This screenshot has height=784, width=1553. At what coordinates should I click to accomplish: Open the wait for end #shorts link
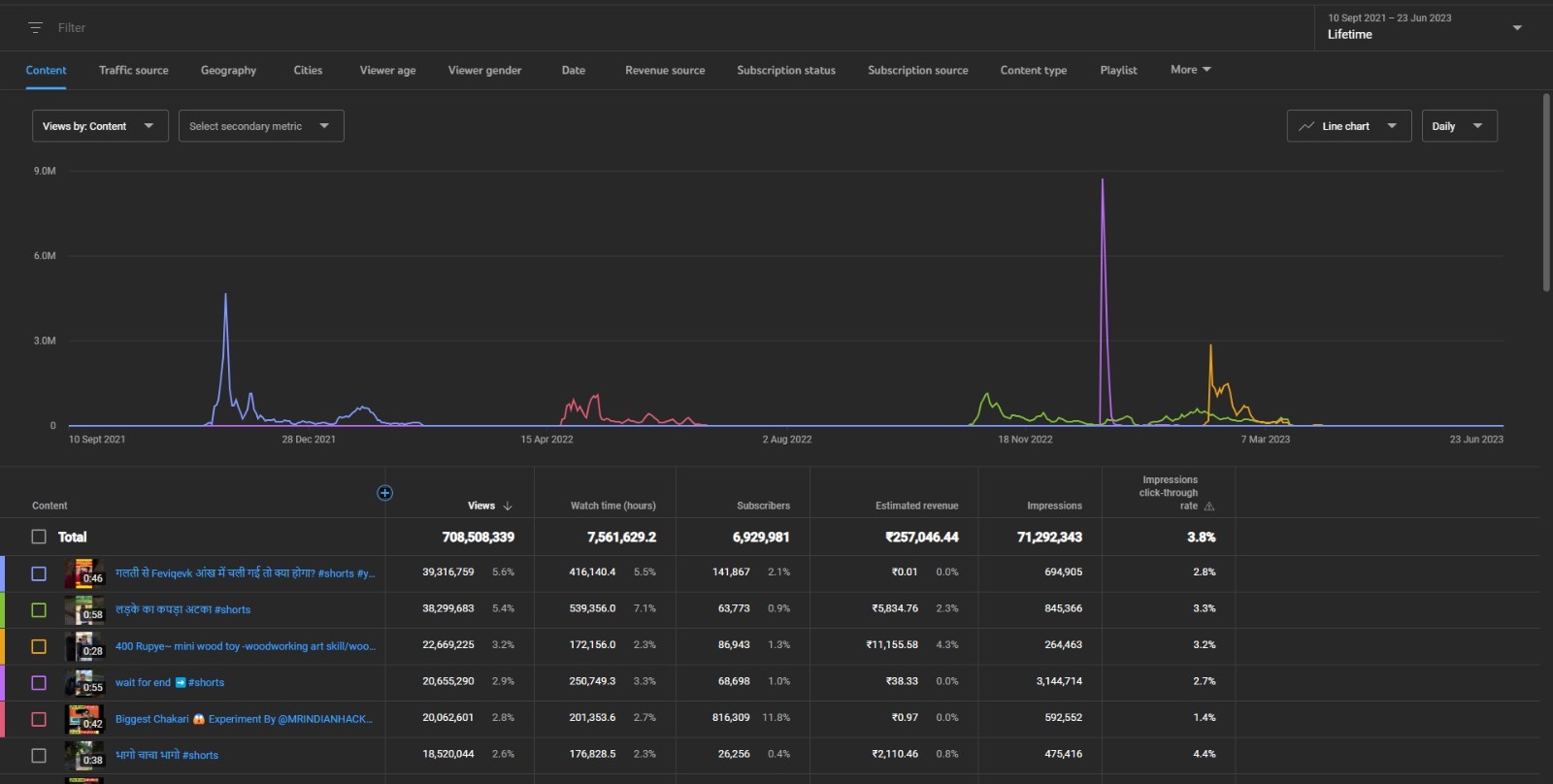coord(170,682)
